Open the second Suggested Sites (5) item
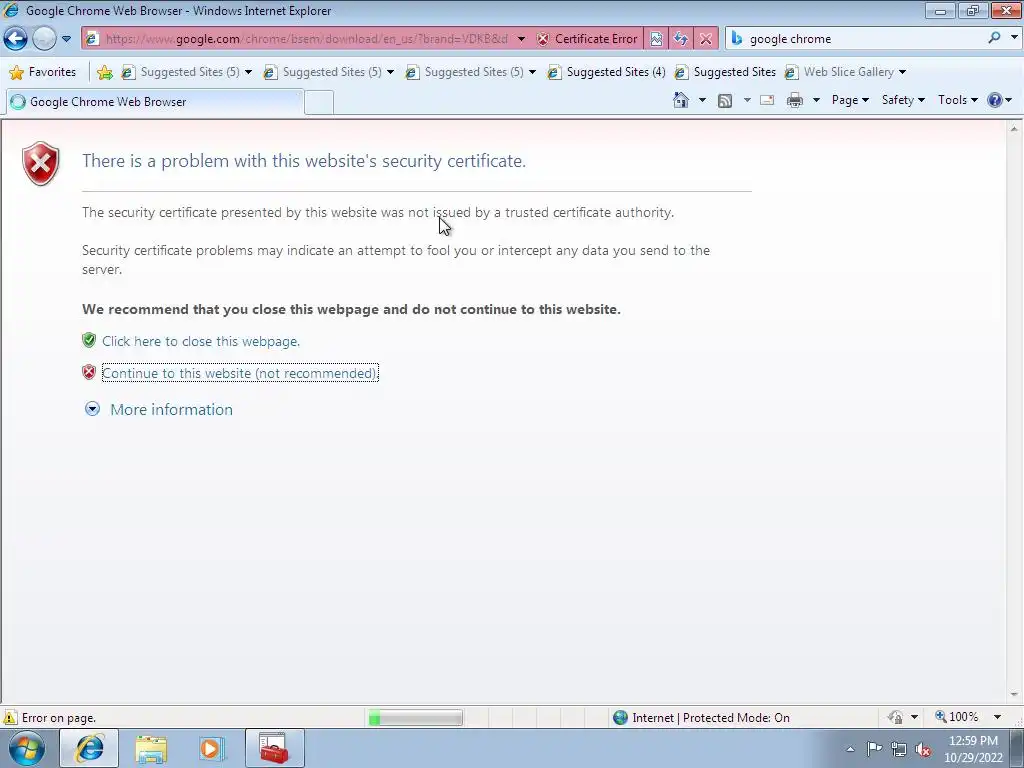 tap(328, 72)
